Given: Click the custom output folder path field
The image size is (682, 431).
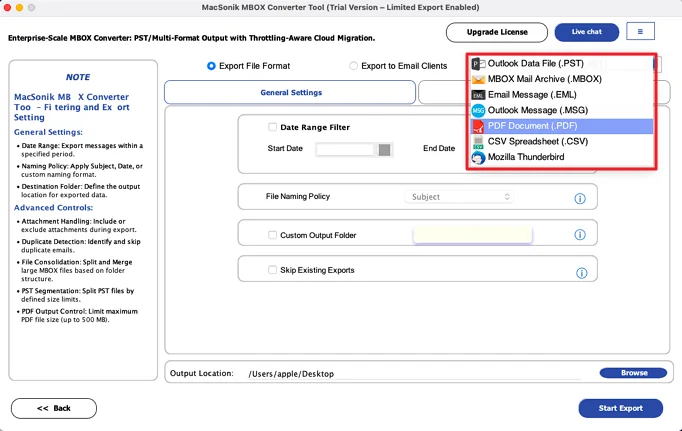Looking at the screenshot, I should 472,235.
